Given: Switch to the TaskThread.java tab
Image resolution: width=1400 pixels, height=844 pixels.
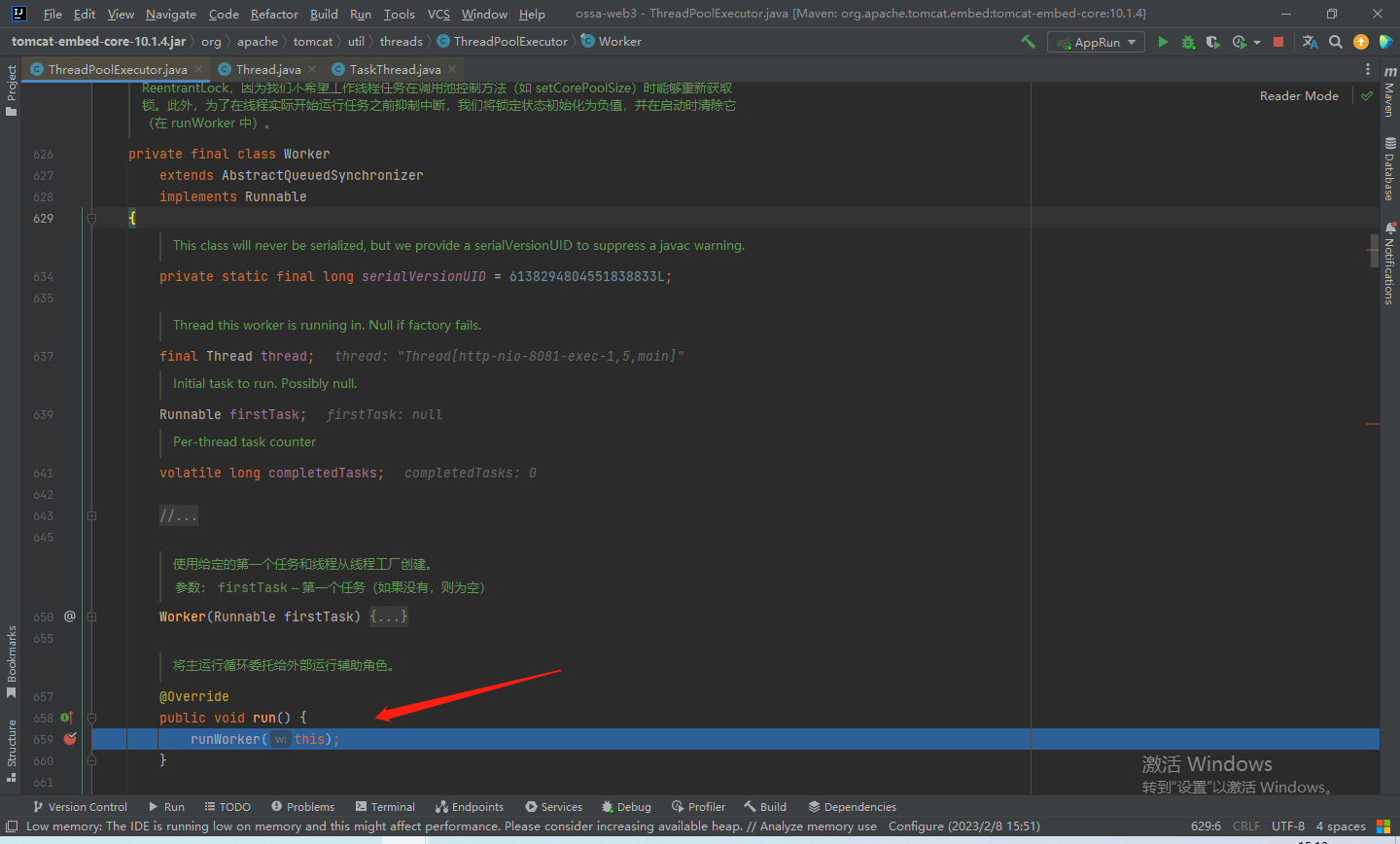Looking at the screenshot, I should pyautogui.click(x=395, y=69).
